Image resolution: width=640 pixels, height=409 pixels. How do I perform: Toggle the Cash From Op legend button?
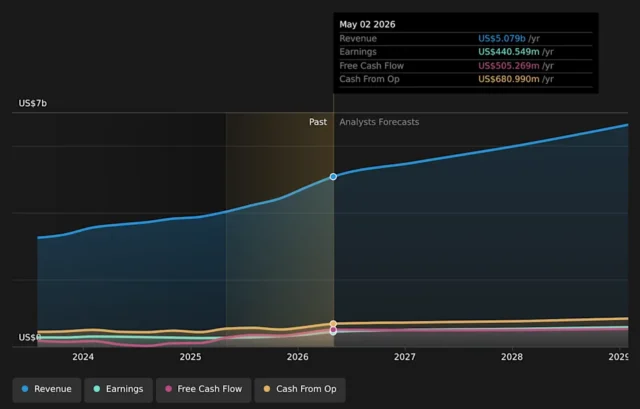pos(300,389)
